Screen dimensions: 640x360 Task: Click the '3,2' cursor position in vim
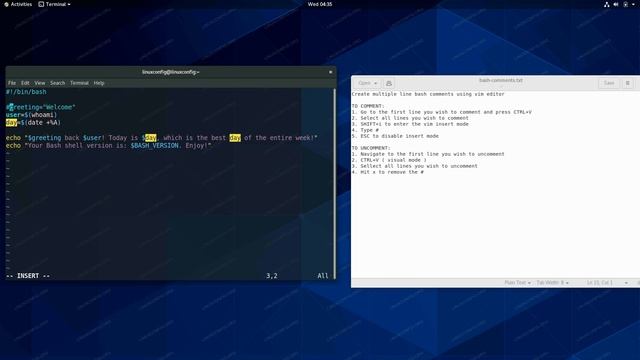click(272, 276)
